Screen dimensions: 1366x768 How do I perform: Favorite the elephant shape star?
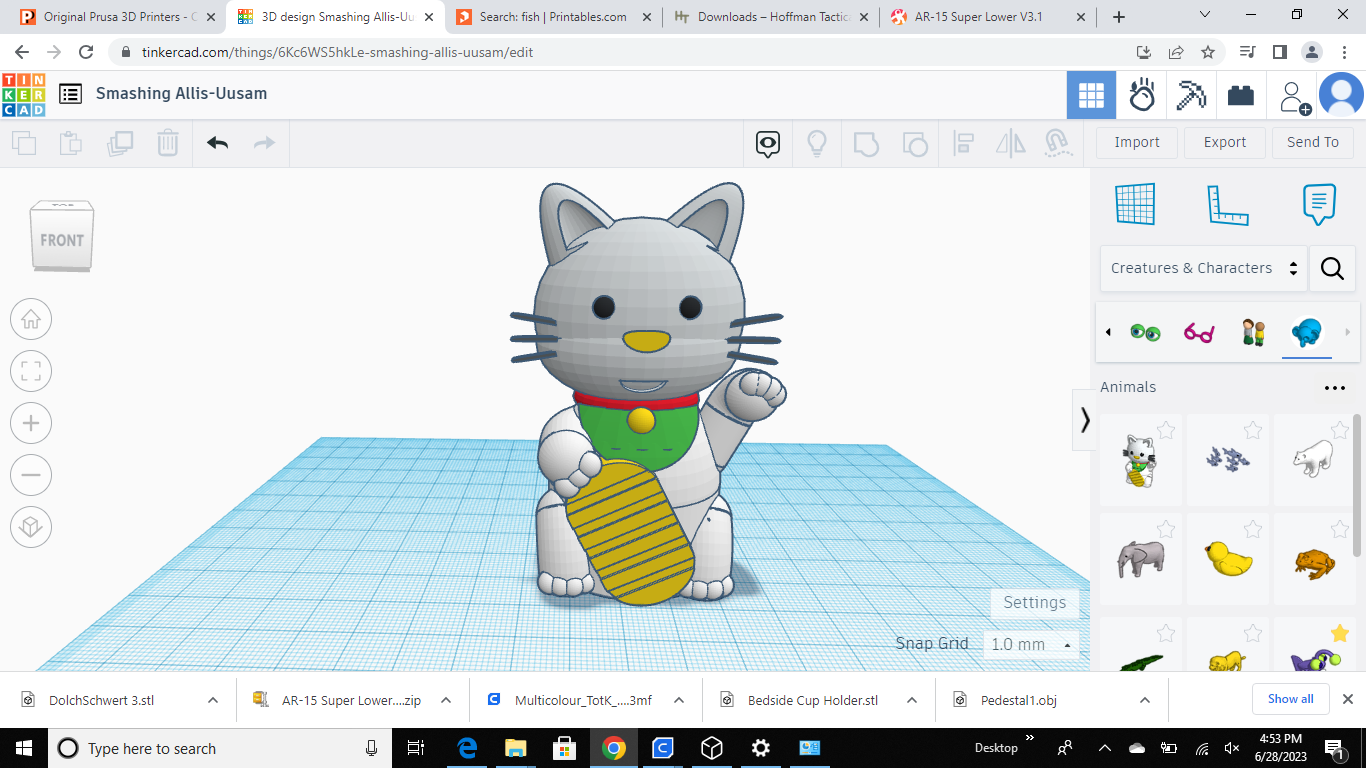[1166, 529]
